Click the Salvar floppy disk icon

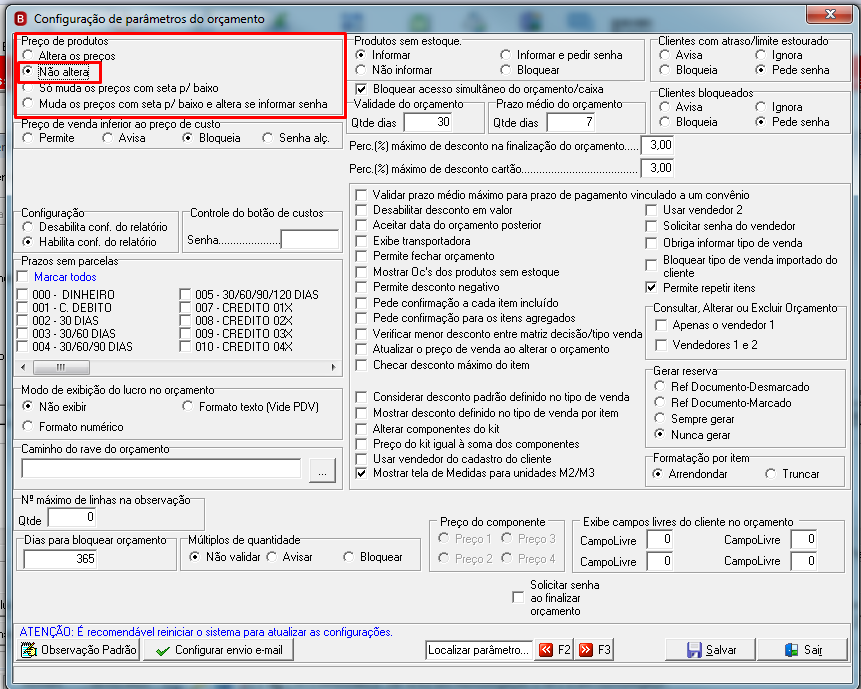pyautogui.click(x=694, y=650)
